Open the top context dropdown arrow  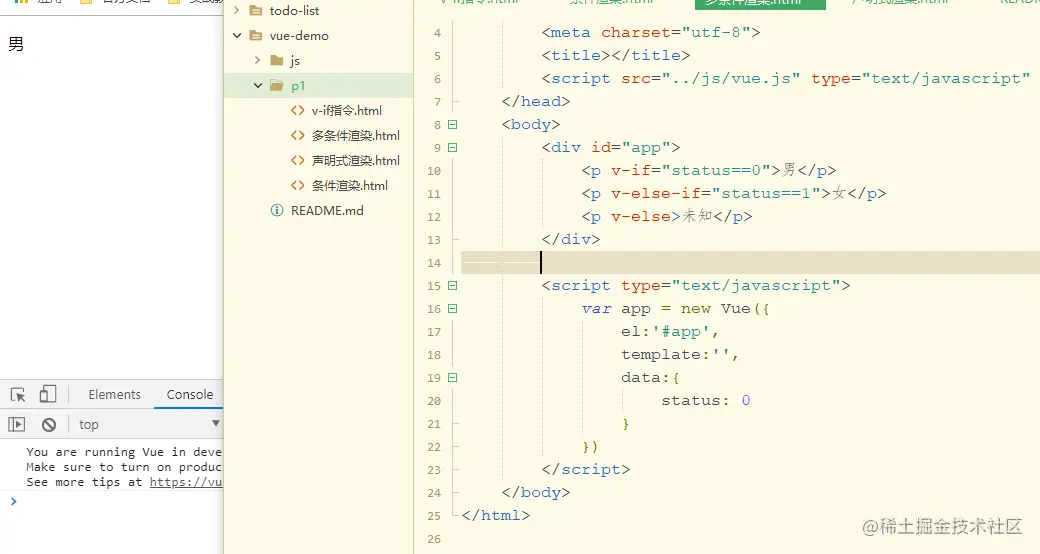pyautogui.click(x=216, y=423)
